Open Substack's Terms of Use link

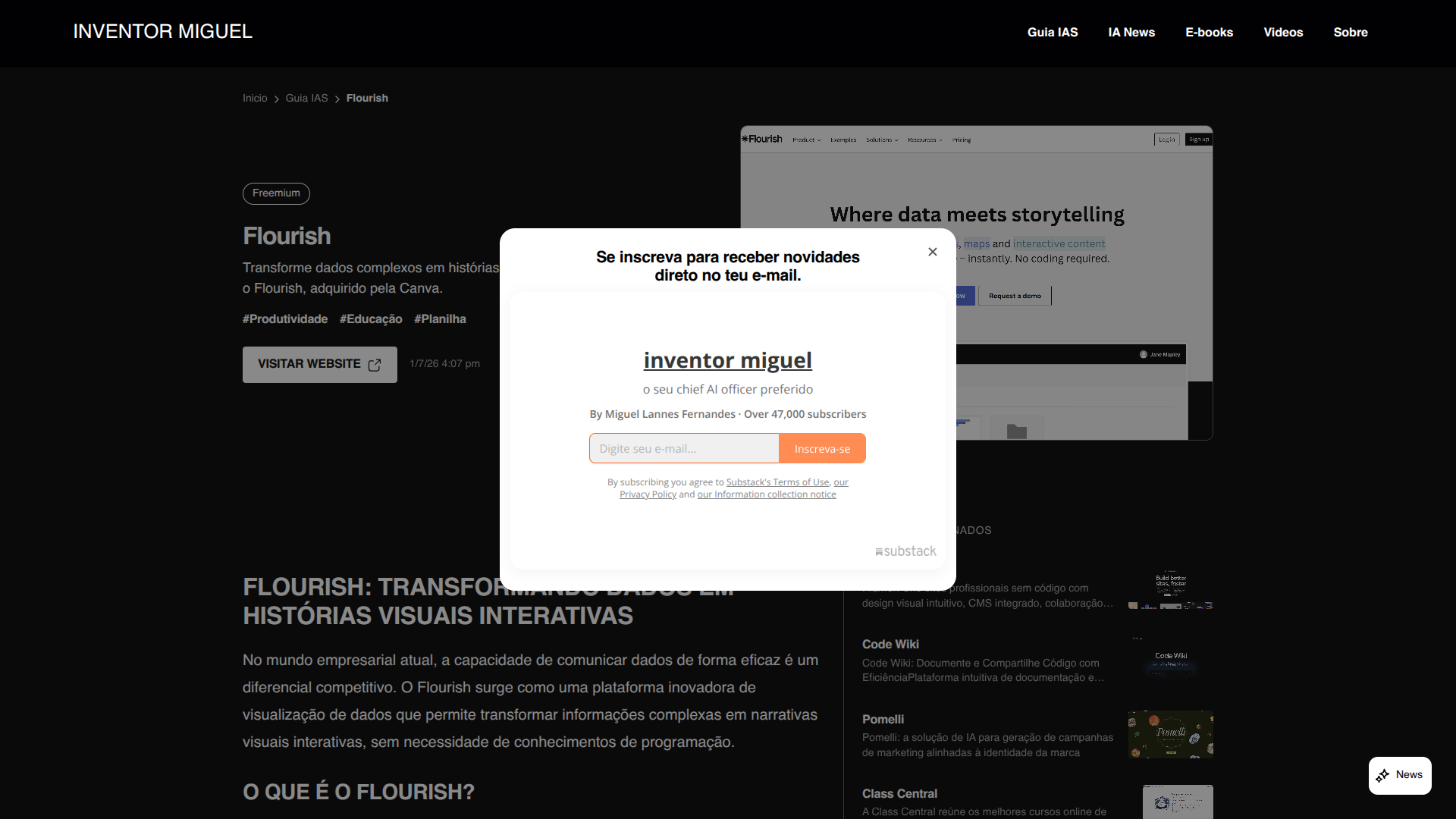coord(777,482)
